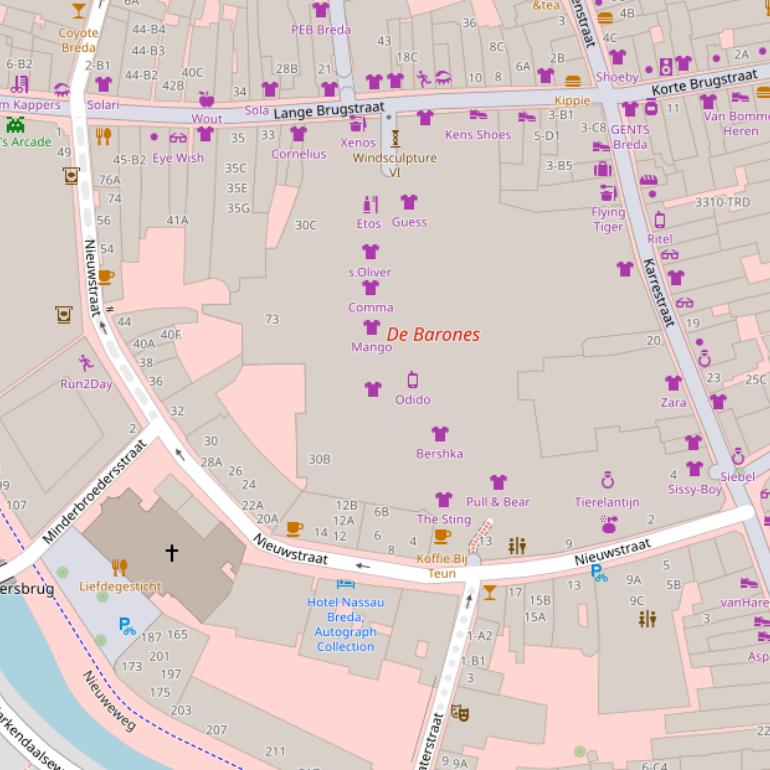Click the Wout greengrocer apple icon

(x=206, y=99)
